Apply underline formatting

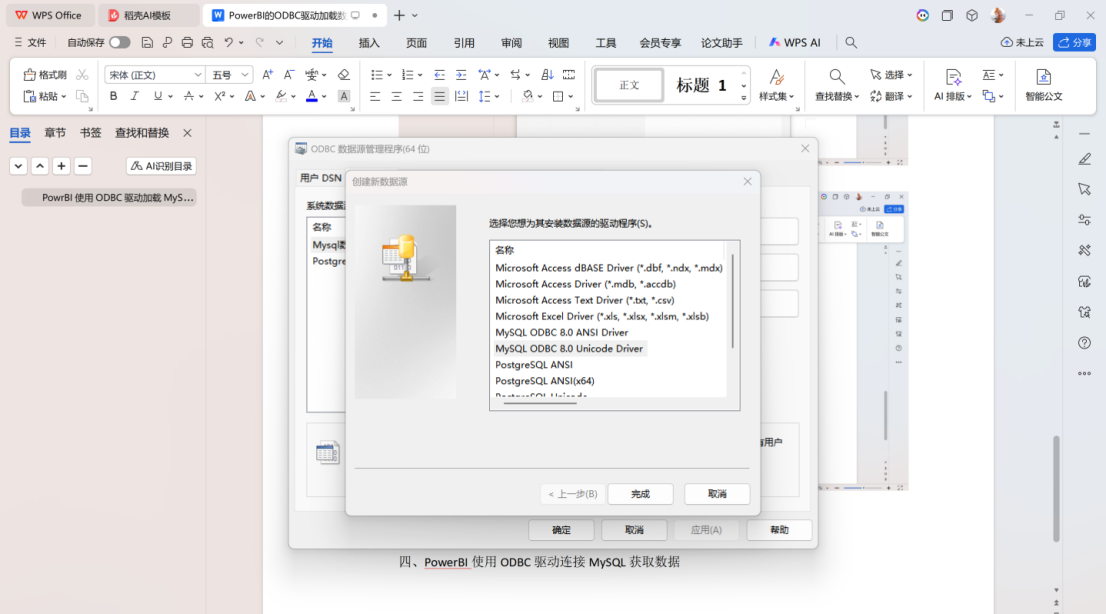[157, 96]
